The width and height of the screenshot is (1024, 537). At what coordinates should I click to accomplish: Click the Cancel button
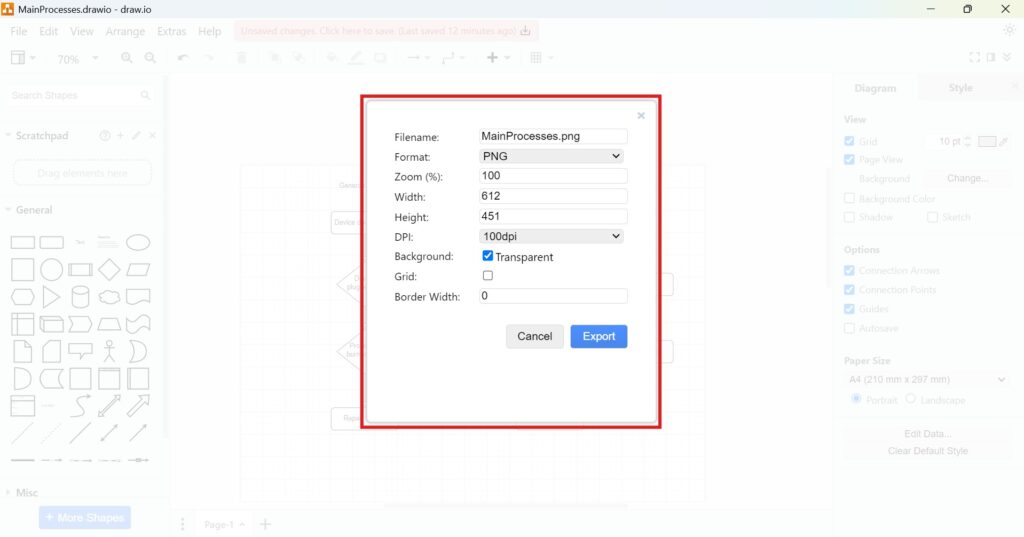click(534, 336)
